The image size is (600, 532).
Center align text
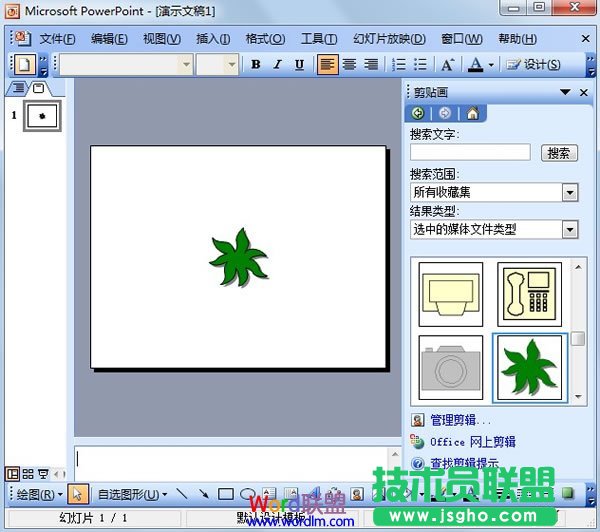coord(349,64)
